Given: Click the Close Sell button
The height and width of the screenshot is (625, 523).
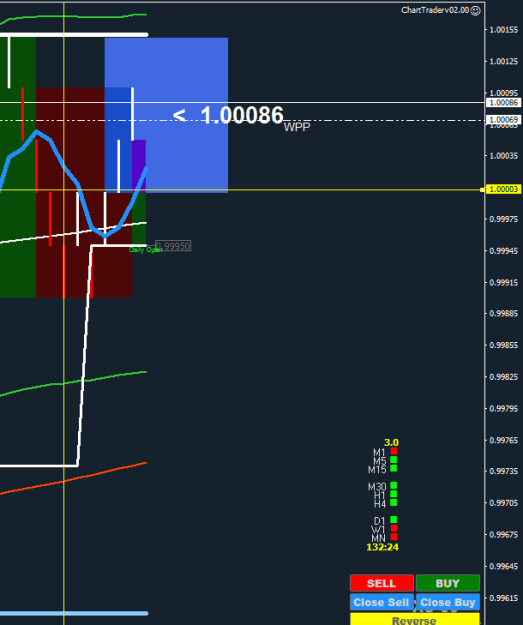Looking at the screenshot, I should coord(381,602).
